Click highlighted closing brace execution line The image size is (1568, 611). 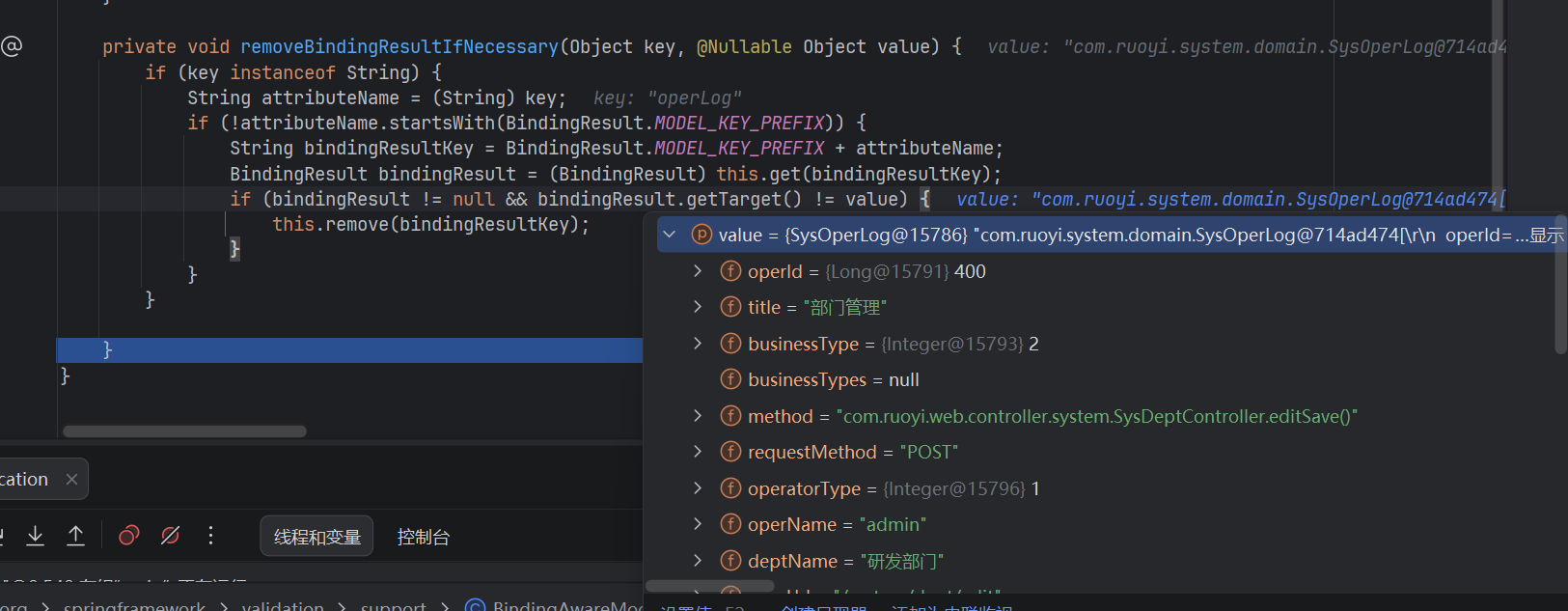349,349
